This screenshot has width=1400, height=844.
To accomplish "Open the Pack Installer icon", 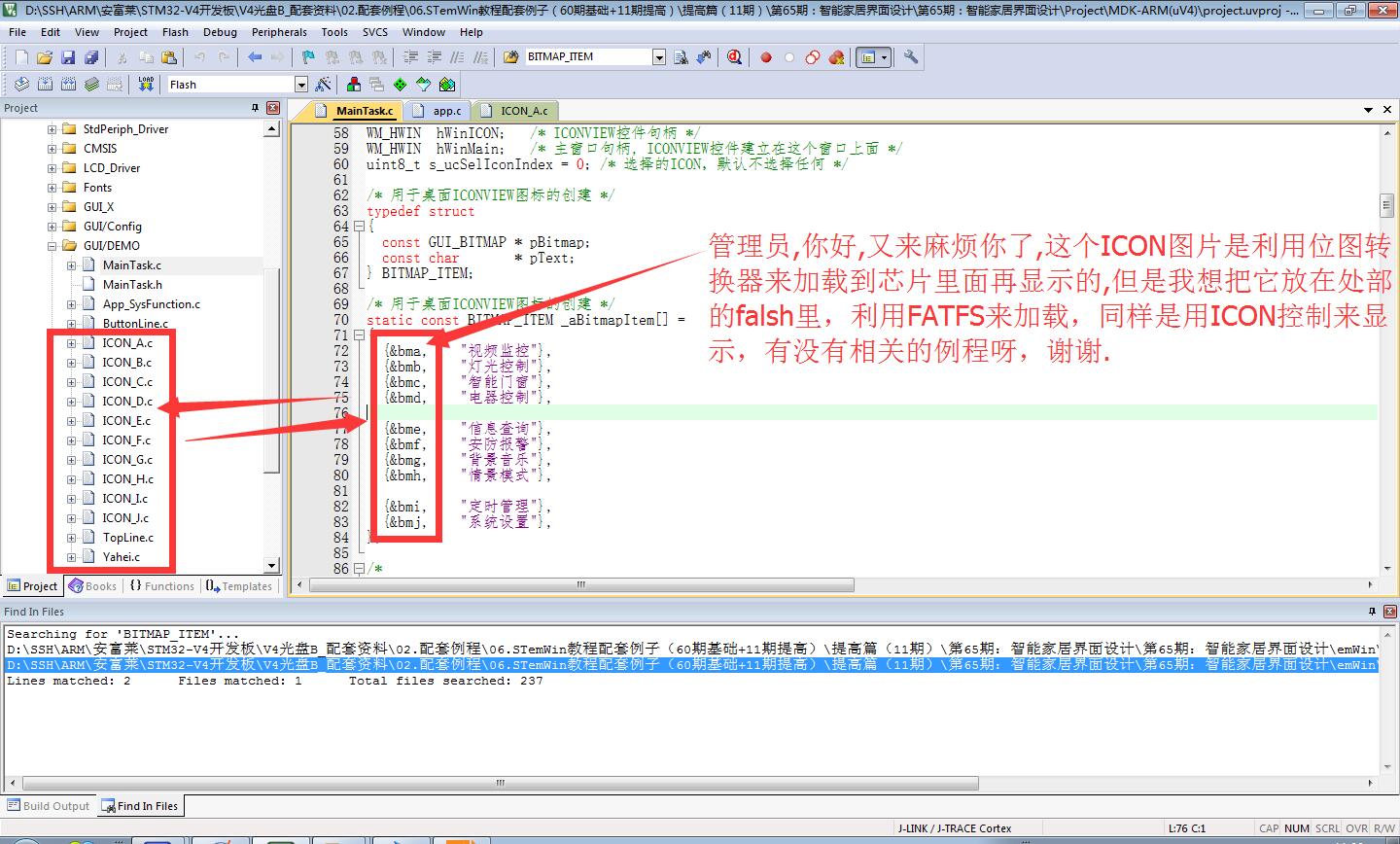I will (x=447, y=85).
